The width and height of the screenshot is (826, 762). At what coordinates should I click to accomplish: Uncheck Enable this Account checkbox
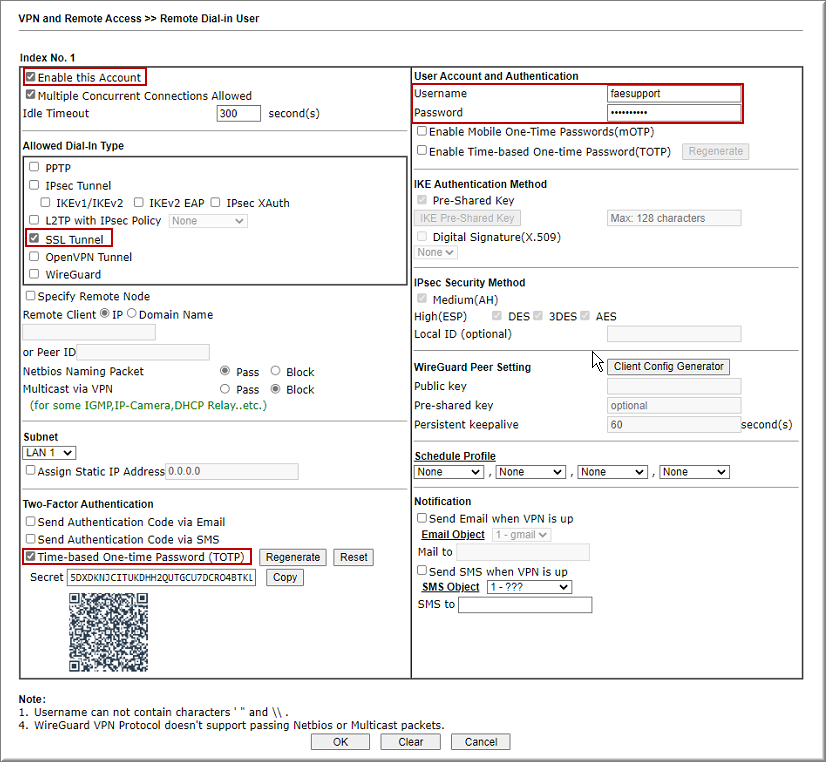31,77
